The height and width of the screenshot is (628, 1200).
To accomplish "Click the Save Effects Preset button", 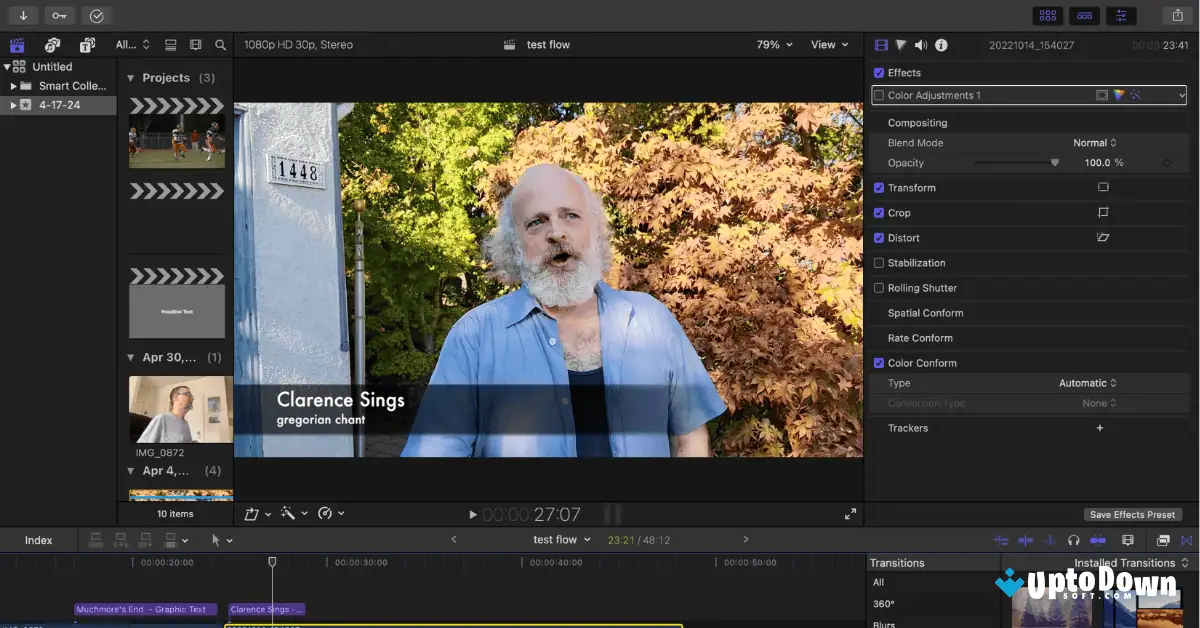I will 1133,513.
